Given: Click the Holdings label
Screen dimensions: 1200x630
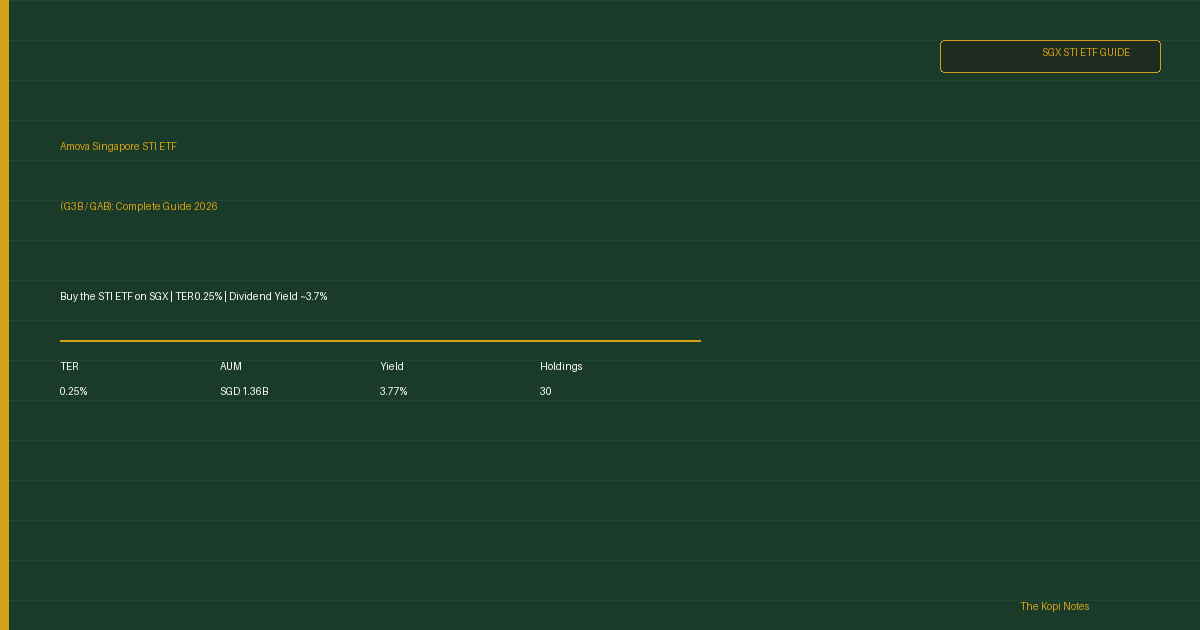Looking at the screenshot, I should [561, 367].
